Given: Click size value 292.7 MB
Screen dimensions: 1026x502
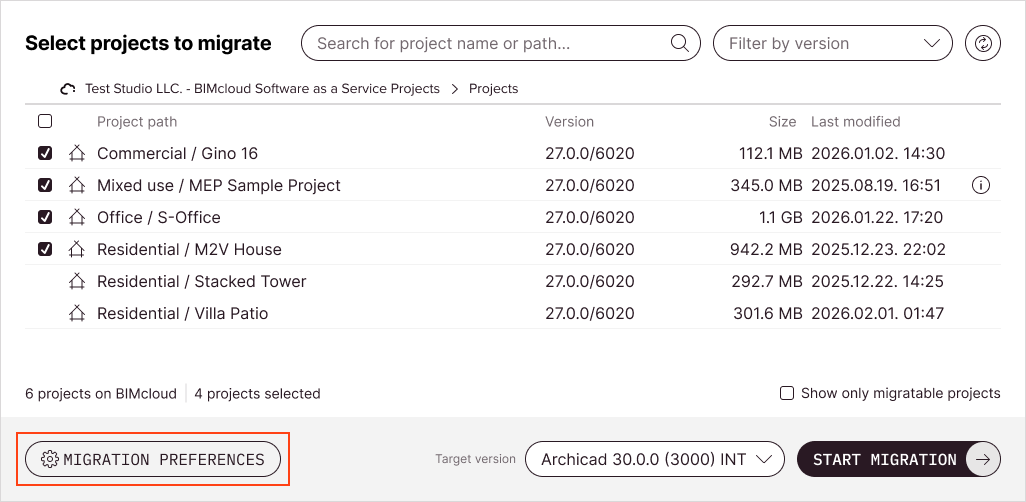Looking at the screenshot, I should (767, 282).
